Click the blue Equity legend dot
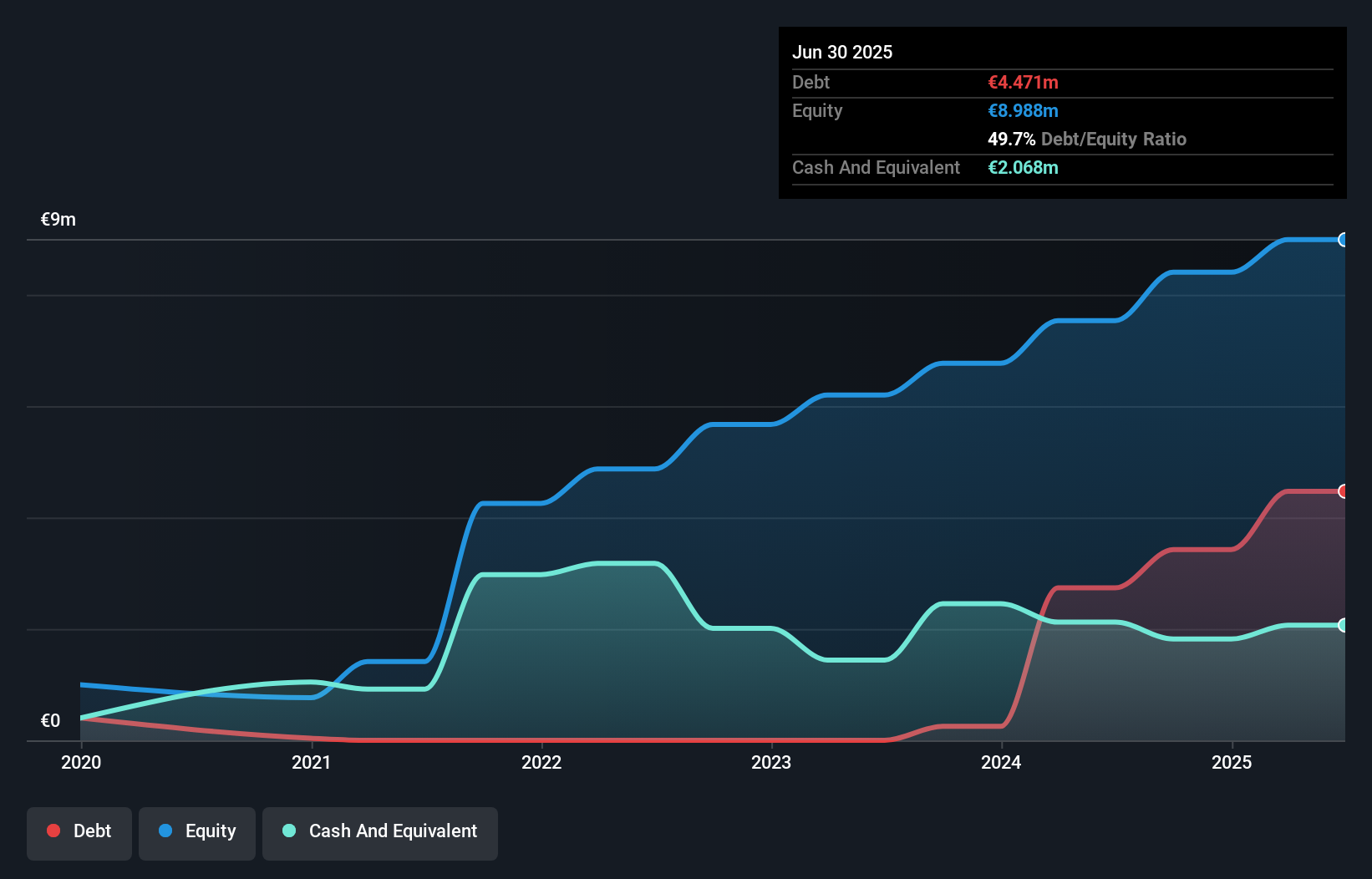Viewport: 1372px width, 879px height. point(165,831)
